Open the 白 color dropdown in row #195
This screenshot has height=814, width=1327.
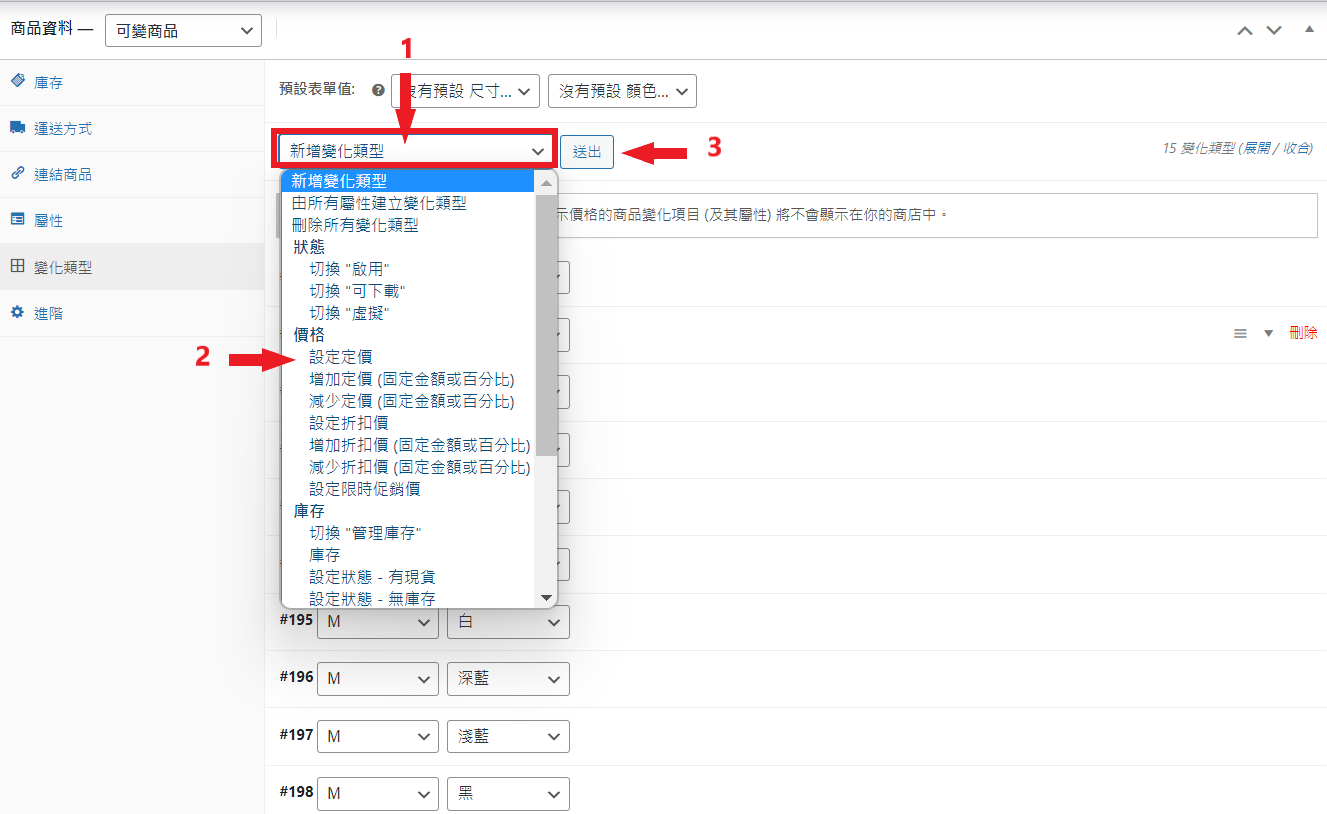508,622
